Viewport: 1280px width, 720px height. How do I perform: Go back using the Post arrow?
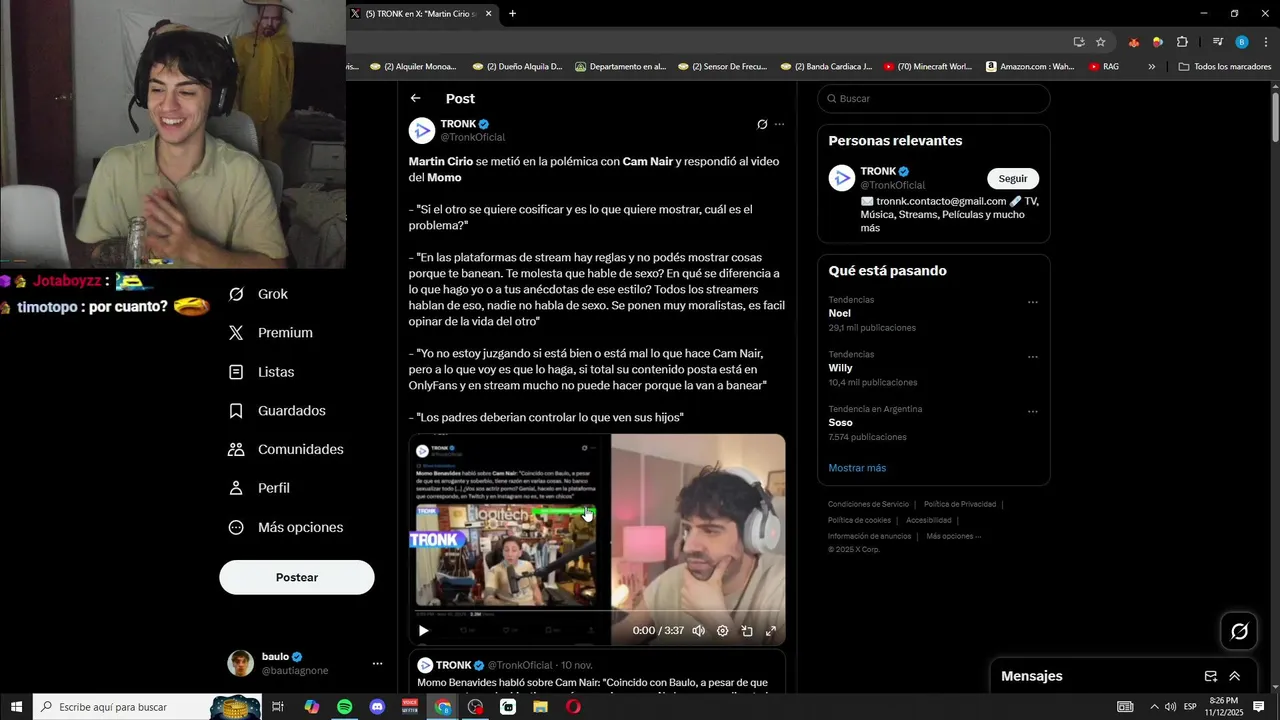coord(415,98)
